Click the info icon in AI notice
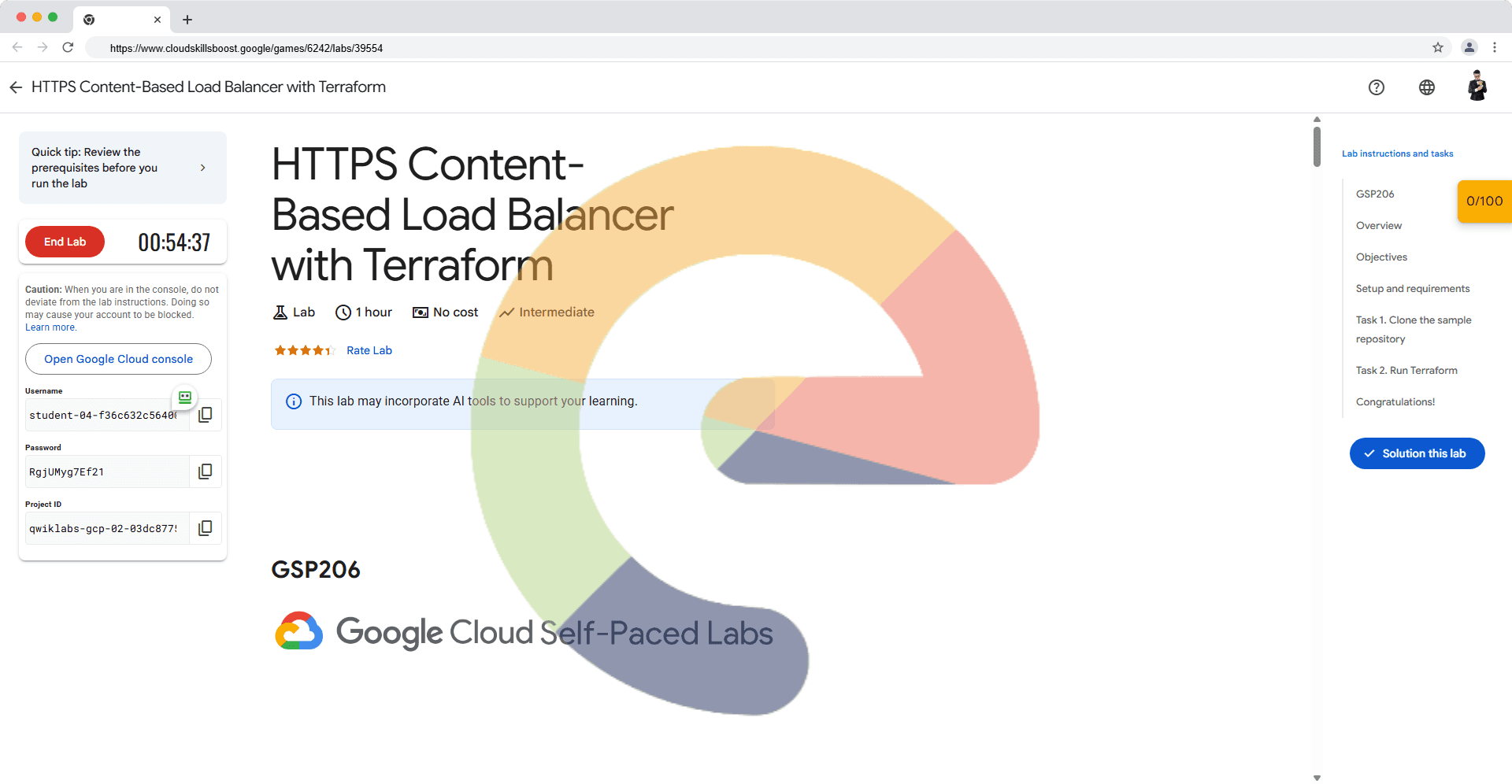This screenshot has height=784, width=1512. [294, 401]
